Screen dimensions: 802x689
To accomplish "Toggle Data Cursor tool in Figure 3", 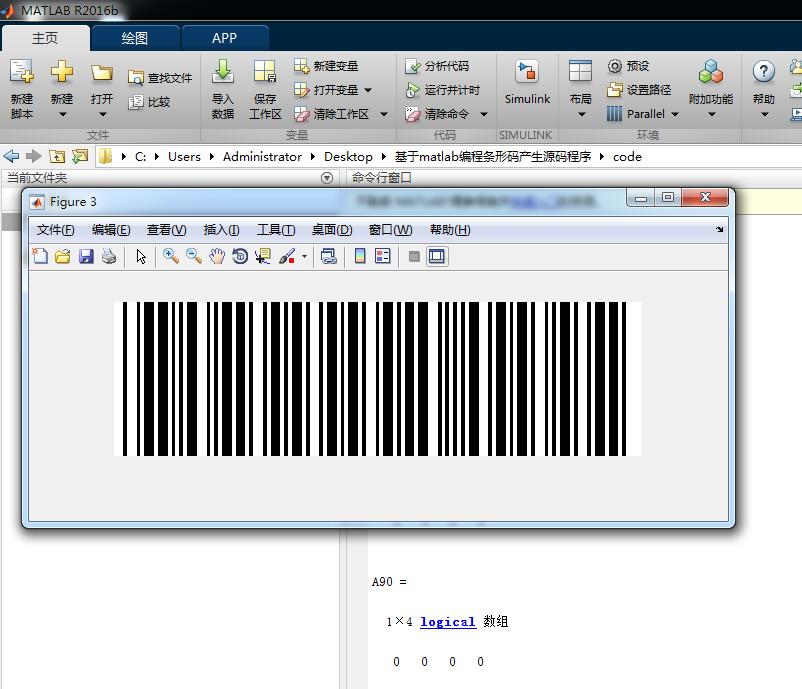I will pos(263,256).
